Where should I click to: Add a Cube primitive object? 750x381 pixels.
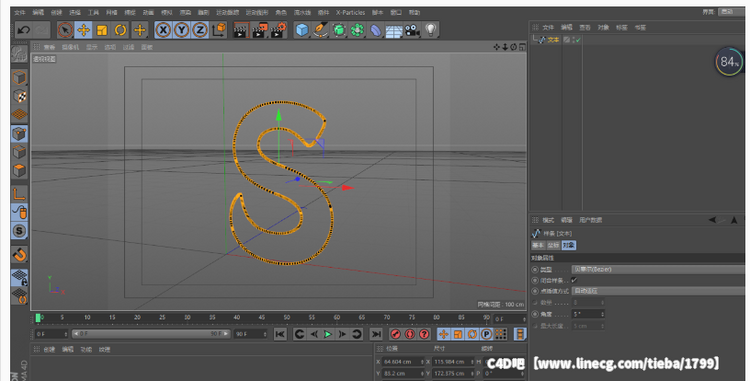[302, 30]
